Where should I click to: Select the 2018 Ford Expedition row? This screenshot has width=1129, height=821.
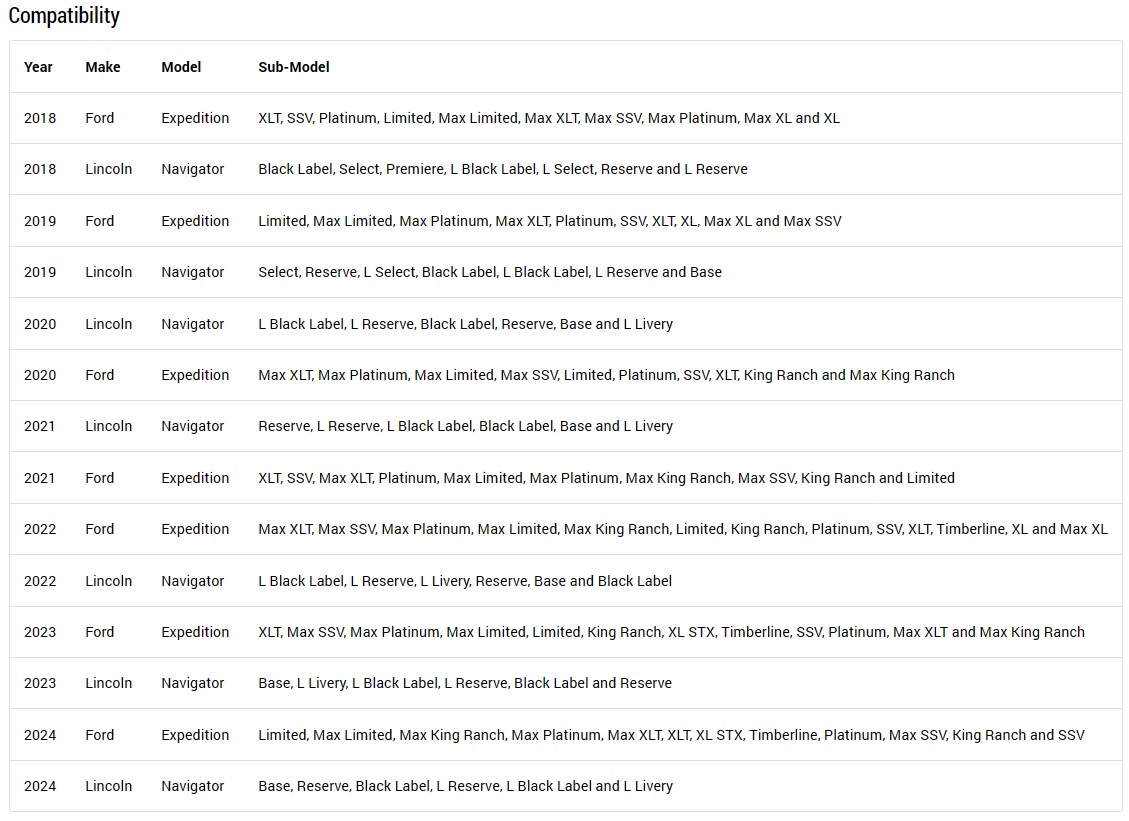pos(565,118)
